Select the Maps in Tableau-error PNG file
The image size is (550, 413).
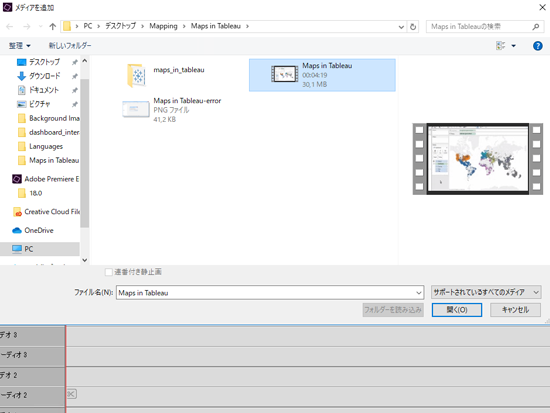172,110
